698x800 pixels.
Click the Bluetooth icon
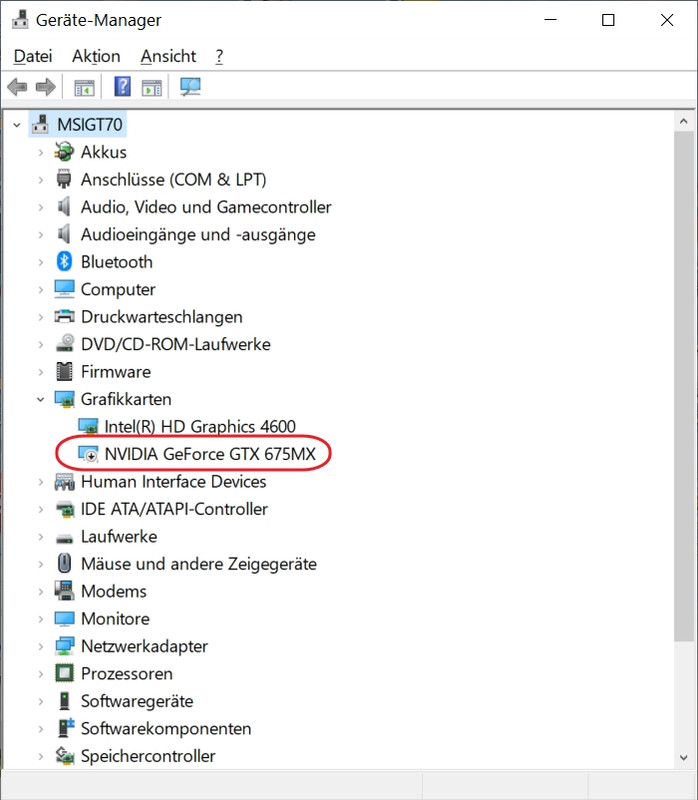pyautogui.click(x=64, y=262)
